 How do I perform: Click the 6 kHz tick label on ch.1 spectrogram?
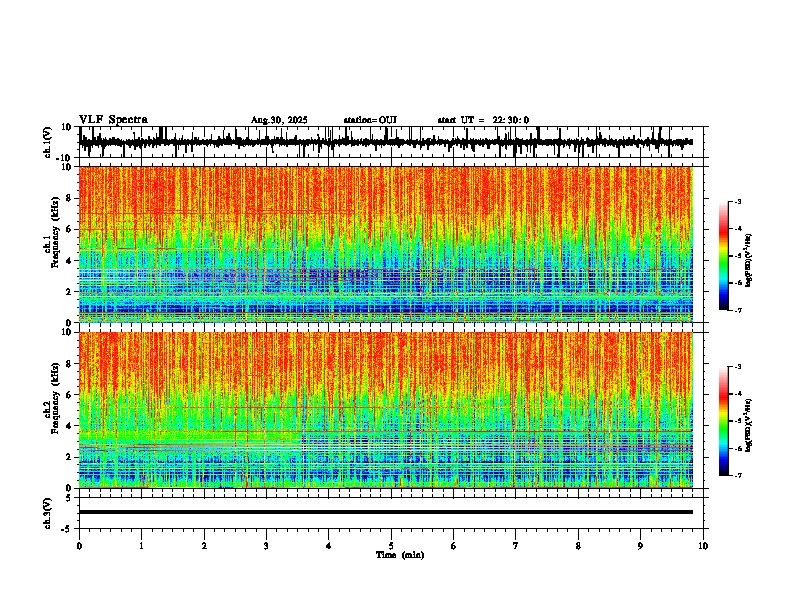(x=69, y=230)
